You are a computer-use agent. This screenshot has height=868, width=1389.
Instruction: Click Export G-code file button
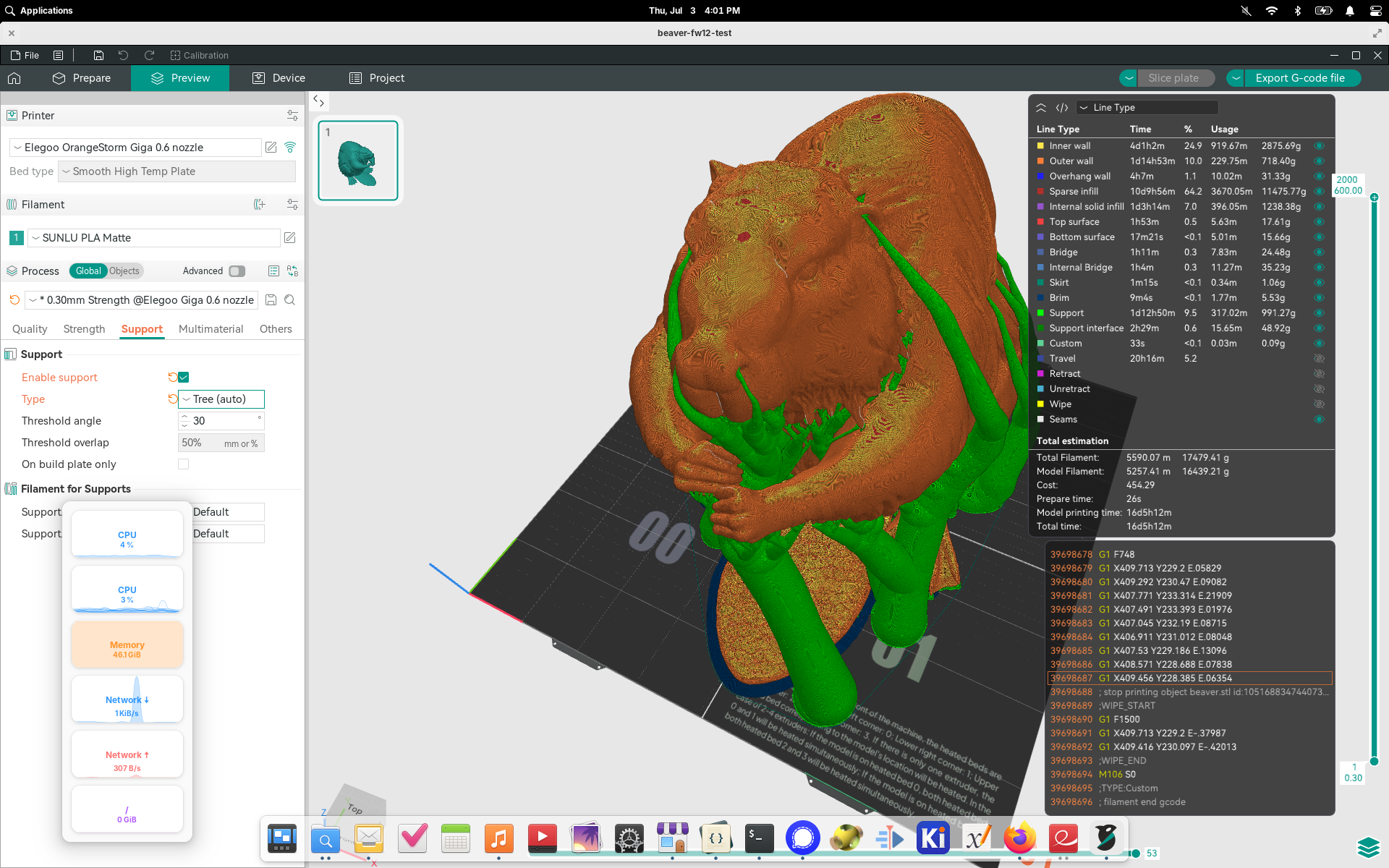[x=1300, y=78]
